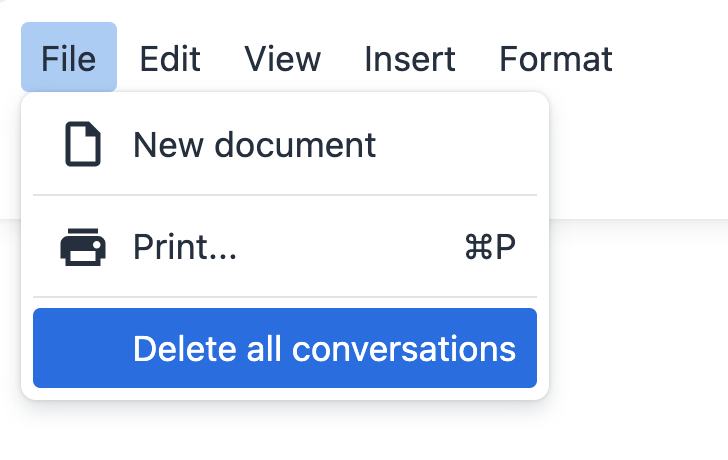The height and width of the screenshot is (460, 728).
Task: Switch to the View menu
Action: click(282, 58)
